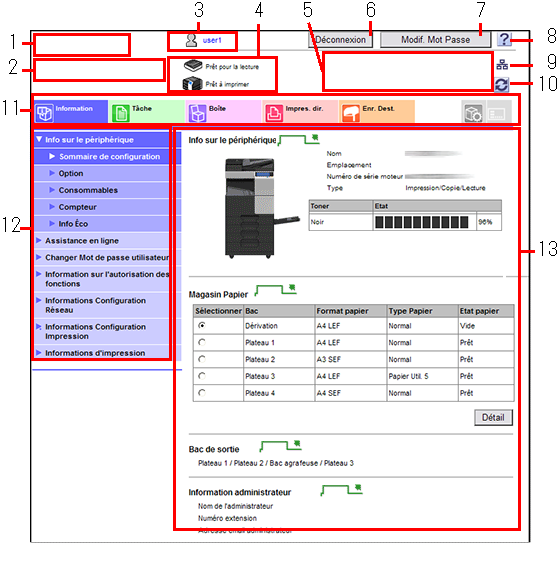Click the A3 SEF format cell
Viewport: 560px width, 572px height.
pos(350,359)
